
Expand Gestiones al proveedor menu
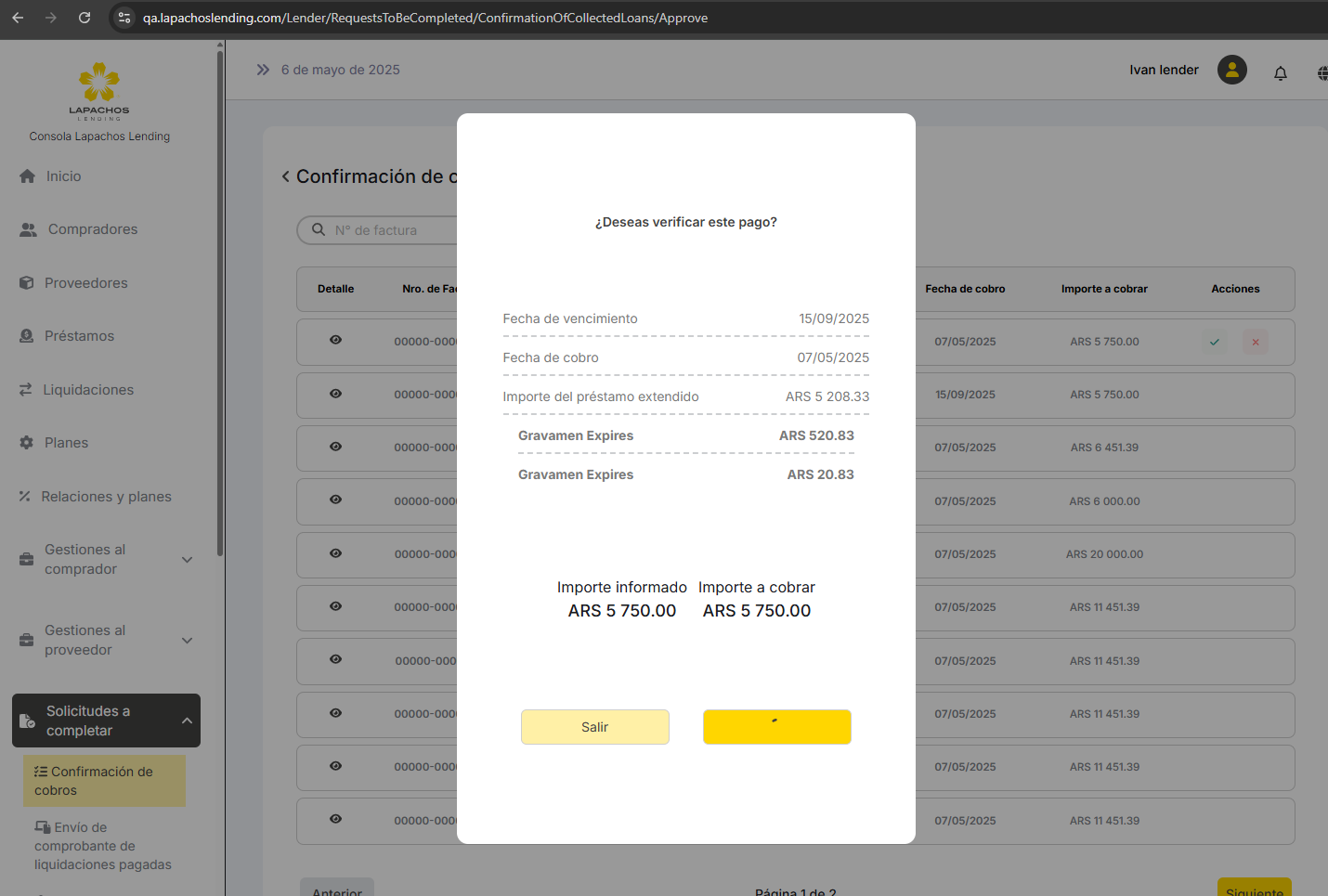[x=187, y=641]
